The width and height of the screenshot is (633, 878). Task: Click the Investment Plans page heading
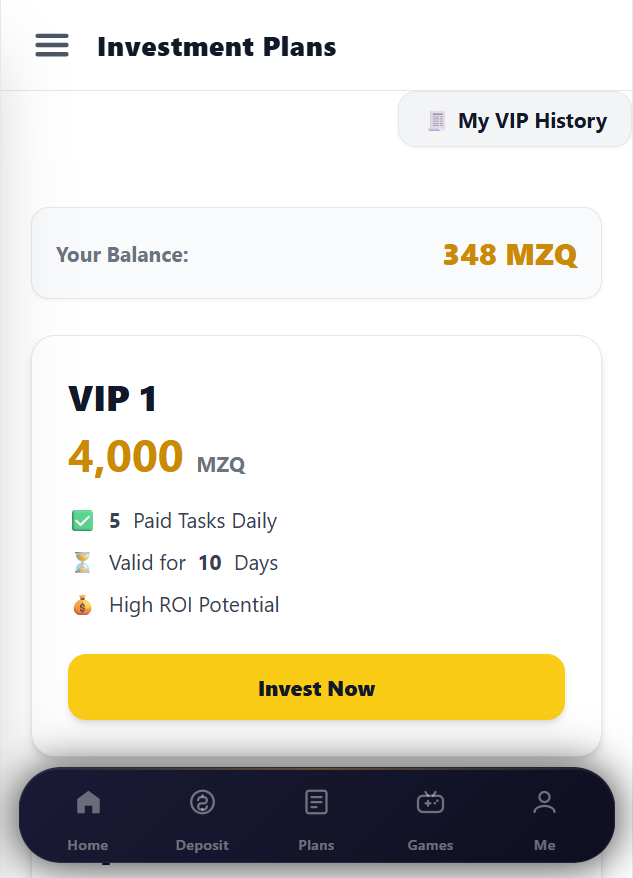click(x=216, y=47)
